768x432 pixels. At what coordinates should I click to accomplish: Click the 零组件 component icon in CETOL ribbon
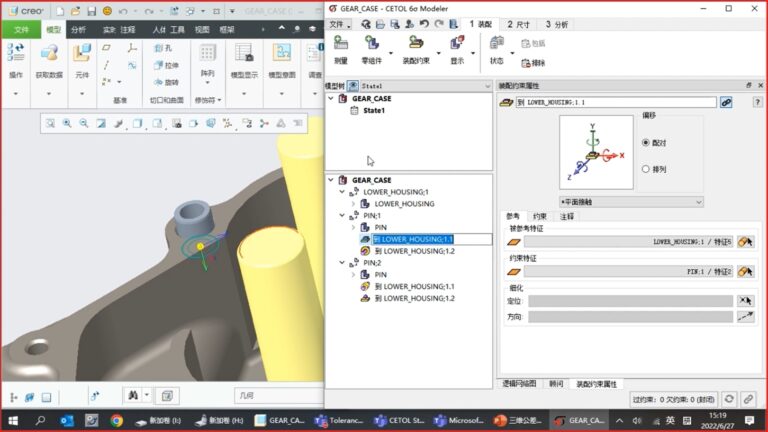[x=372, y=44]
